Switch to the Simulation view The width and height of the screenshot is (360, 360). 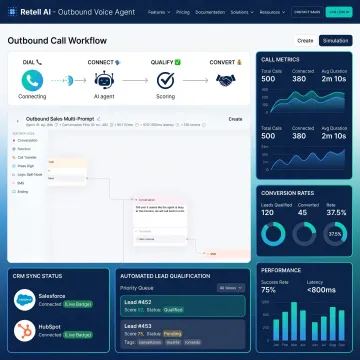[336, 41]
